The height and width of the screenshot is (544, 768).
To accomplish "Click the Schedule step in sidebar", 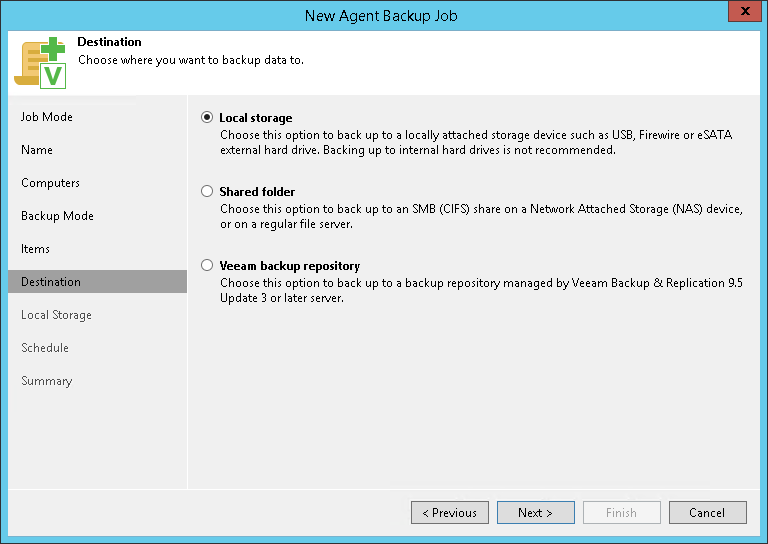I will (45, 348).
